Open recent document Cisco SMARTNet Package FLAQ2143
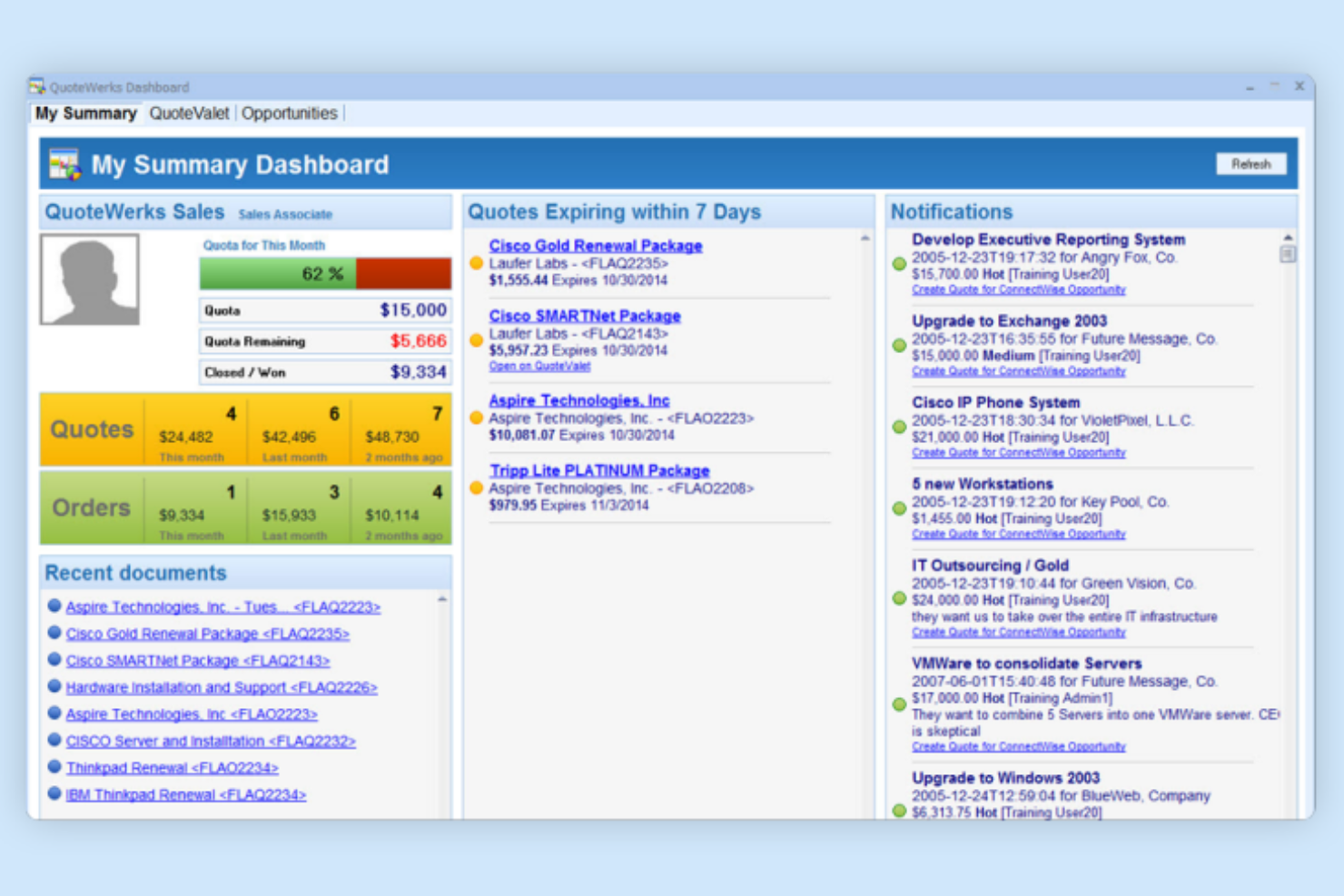1344x896 pixels. pos(198,661)
